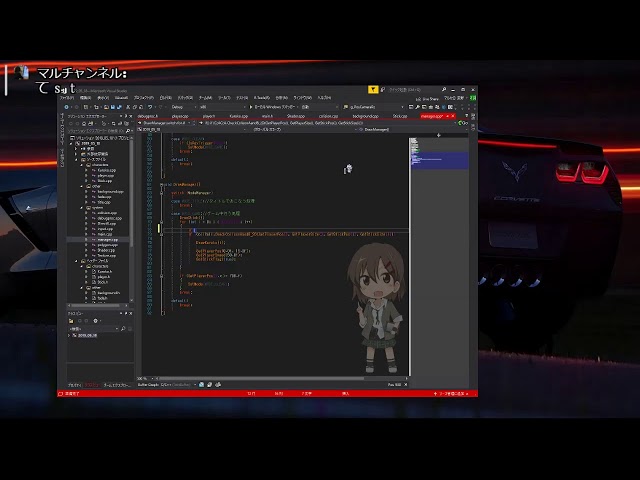
Task: Click the Save All toolbar icon
Action: (119, 107)
